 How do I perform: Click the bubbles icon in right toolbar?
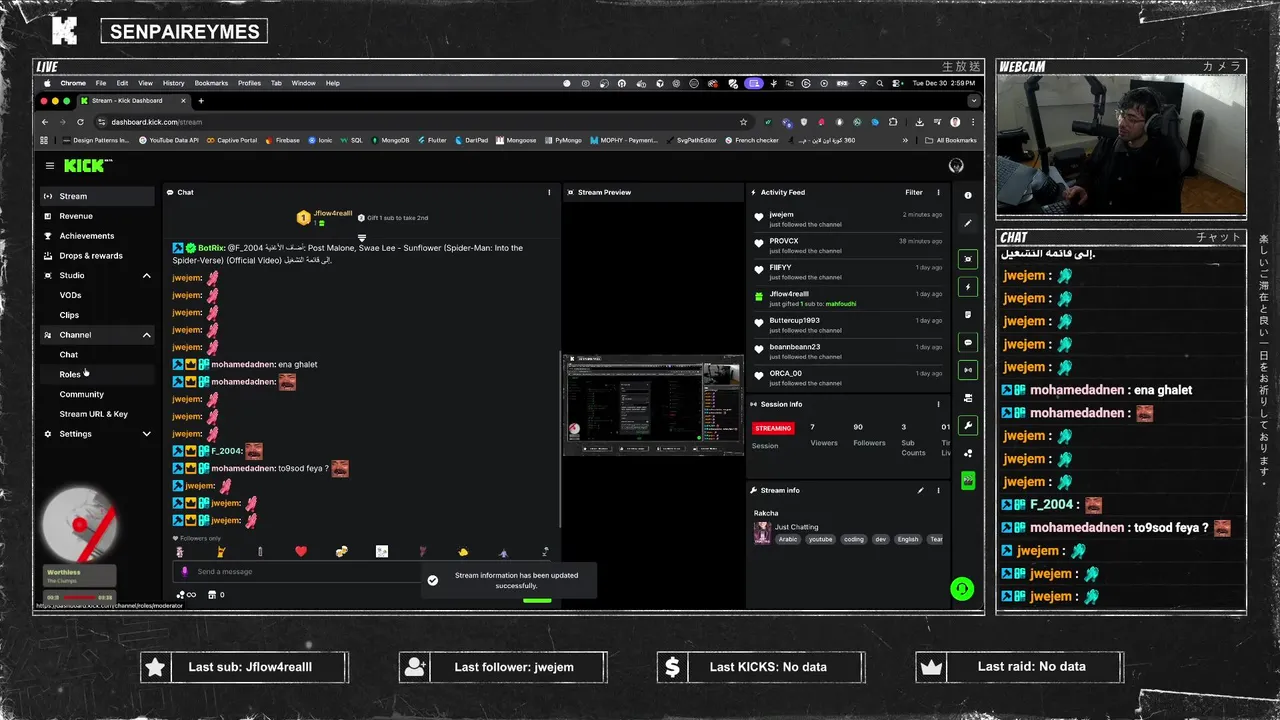[x=968, y=453]
